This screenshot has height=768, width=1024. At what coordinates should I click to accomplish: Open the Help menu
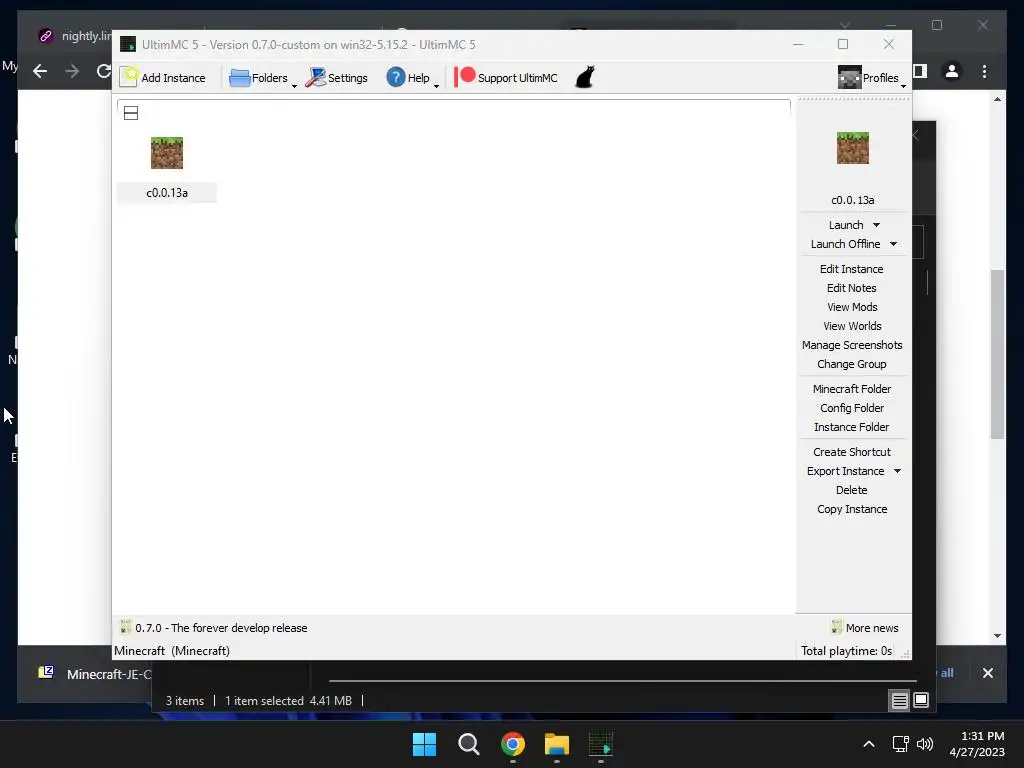[411, 78]
